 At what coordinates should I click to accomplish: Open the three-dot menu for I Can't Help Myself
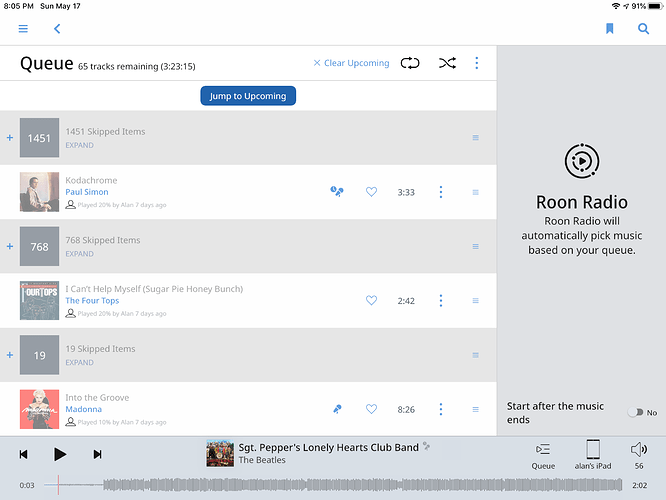tap(441, 301)
